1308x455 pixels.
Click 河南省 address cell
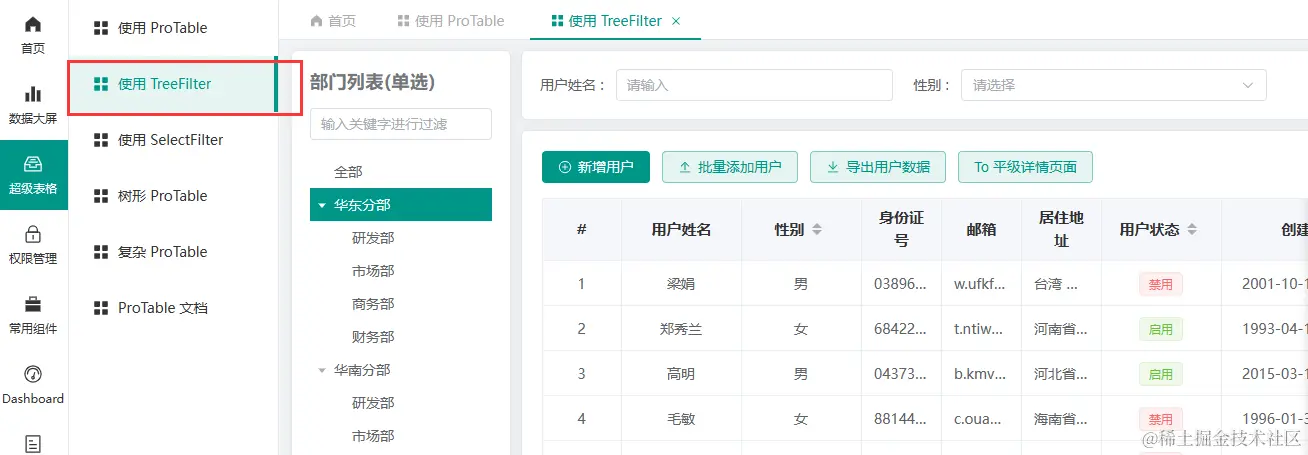coord(1061,329)
